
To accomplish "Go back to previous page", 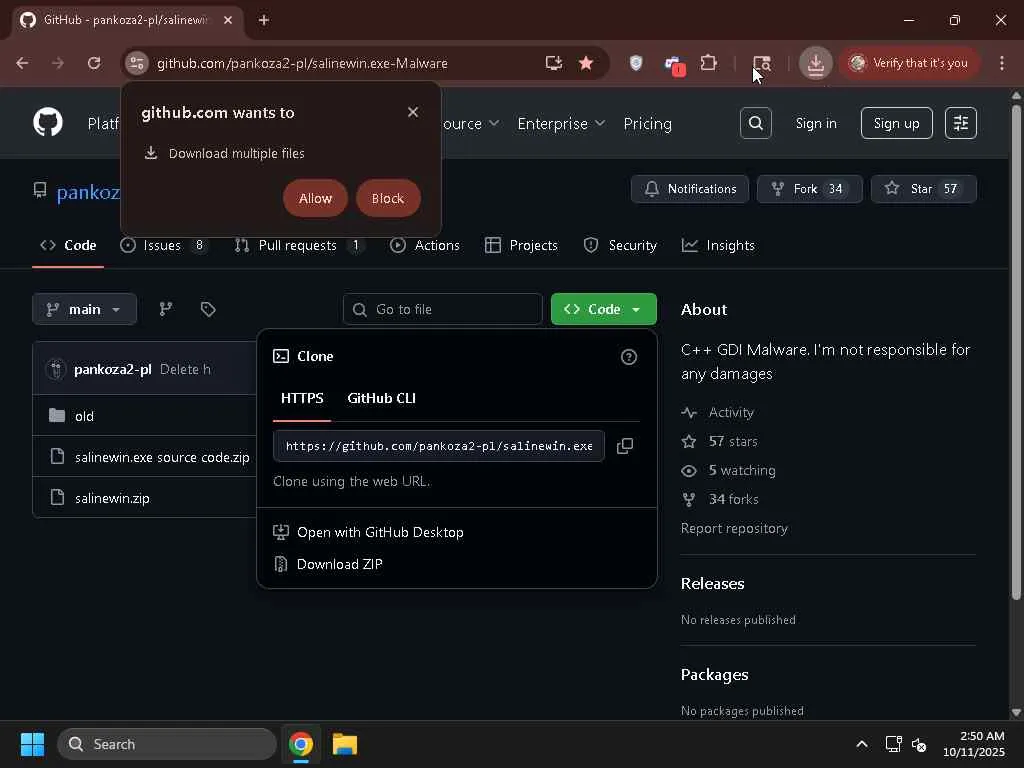I will coord(22,63).
